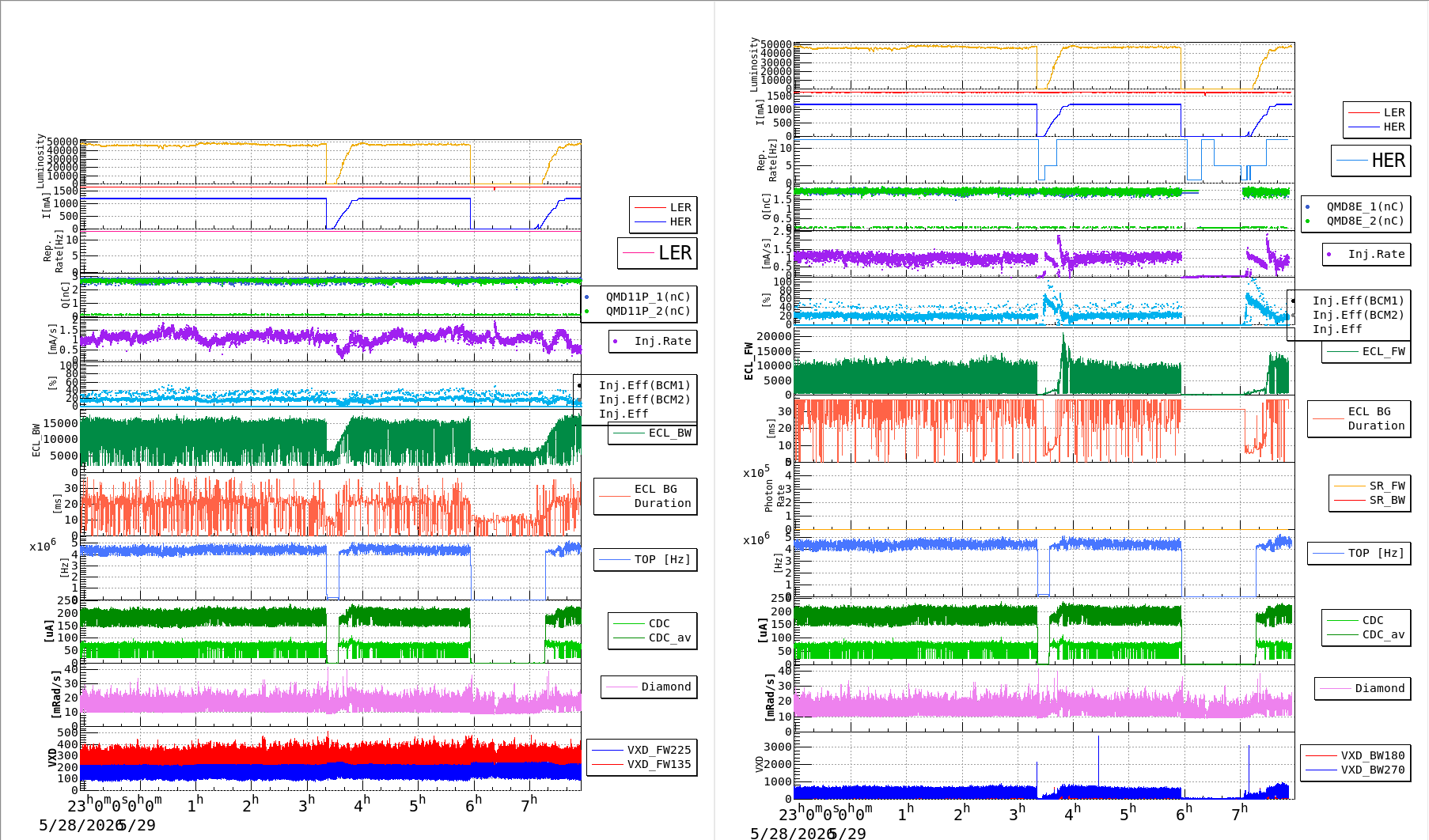This screenshot has height=840, width=1429.
Task: Click the left panel TOP [Hz] legend
Action: pos(646,560)
